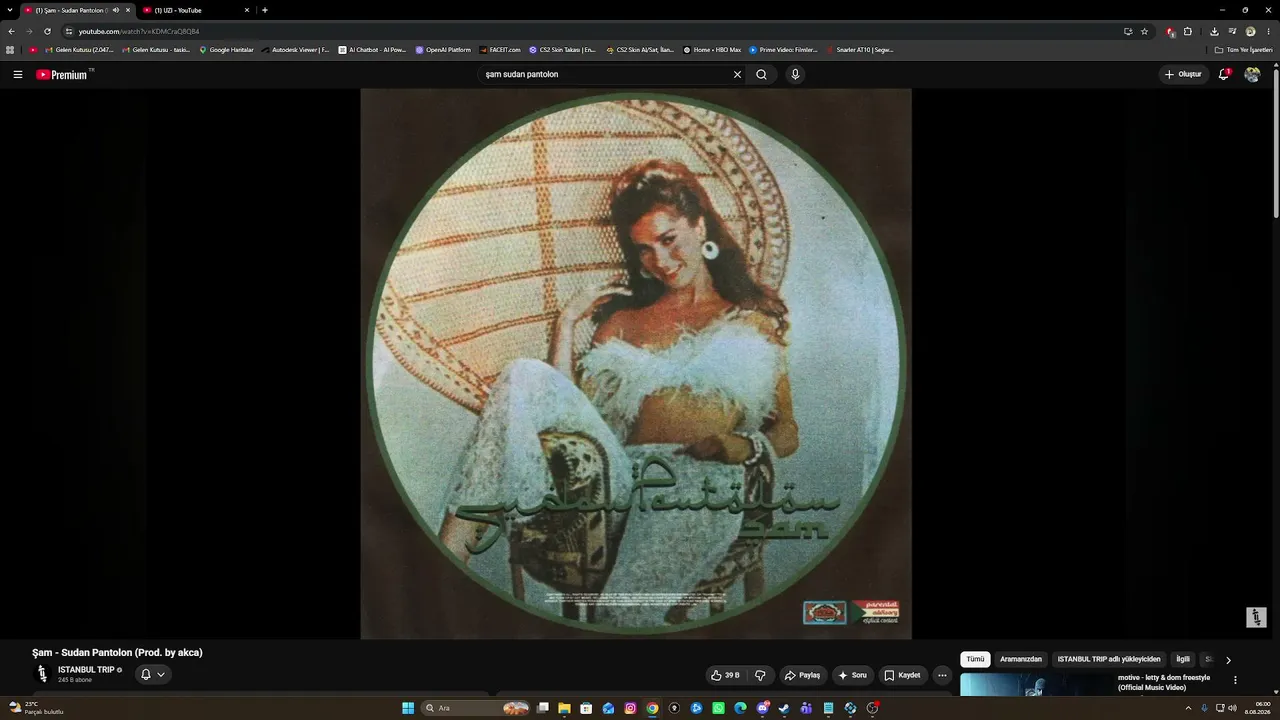The image size is (1280, 720).
Task: Click the video album cover player
Action: point(636,364)
